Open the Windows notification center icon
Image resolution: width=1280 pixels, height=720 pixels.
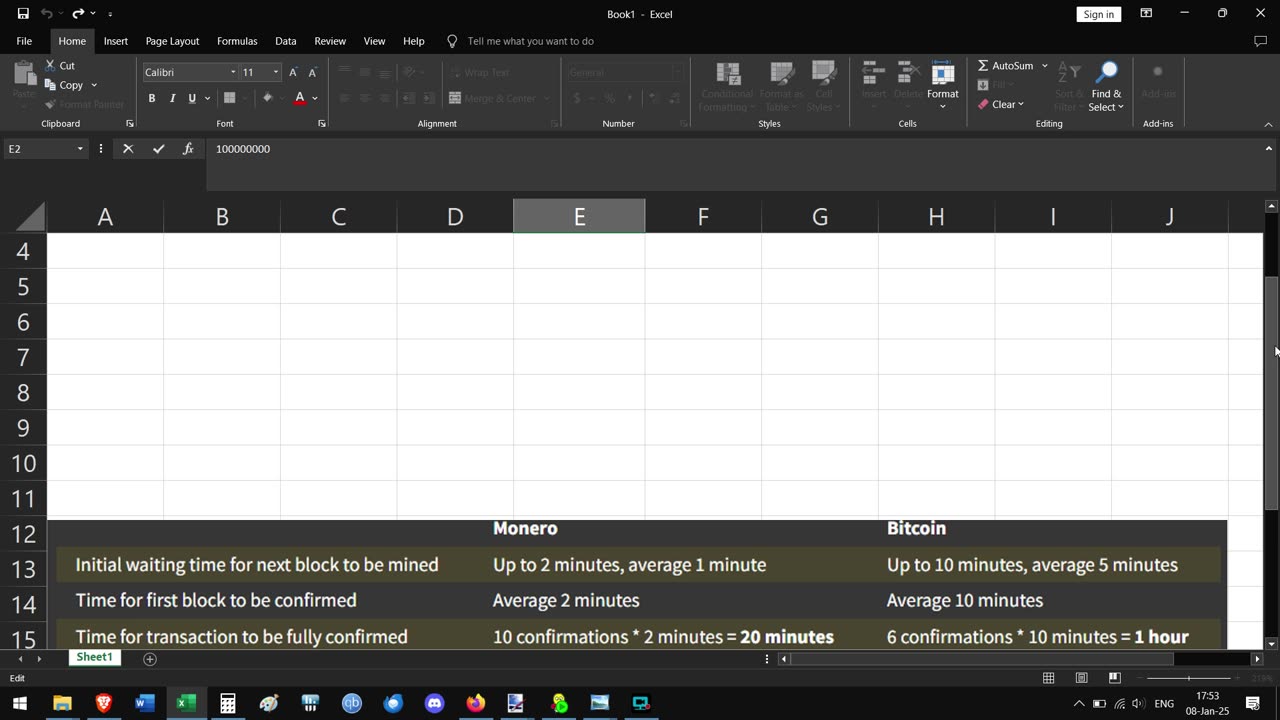1252,704
